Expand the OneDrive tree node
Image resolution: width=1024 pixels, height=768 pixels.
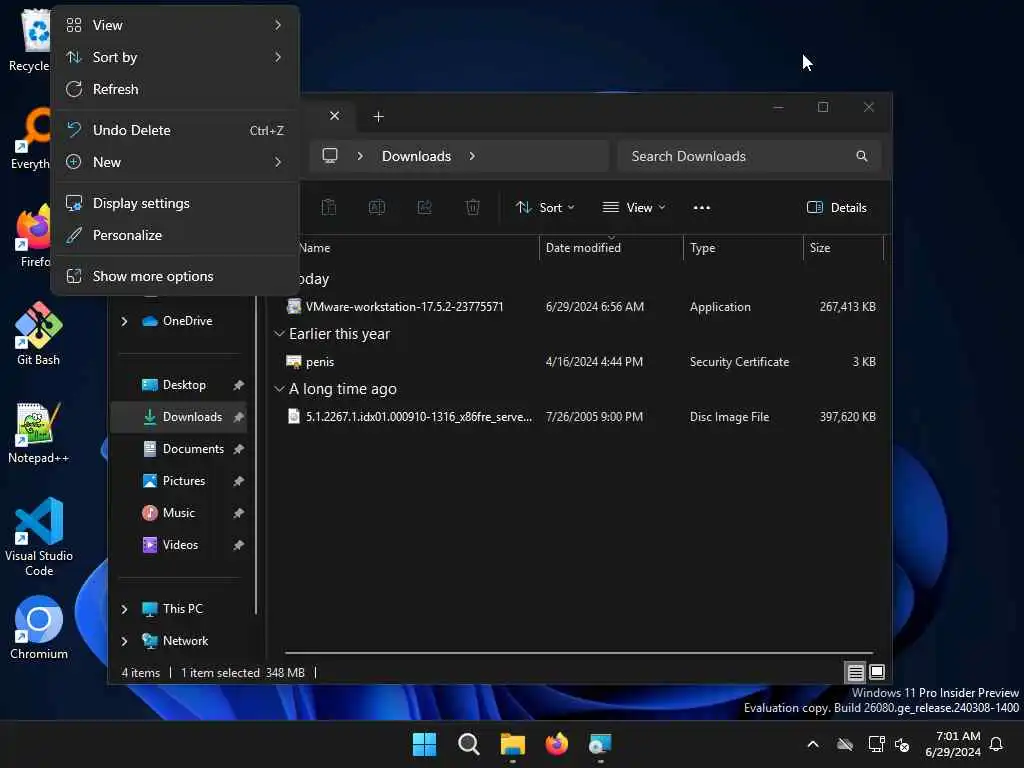pos(124,321)
